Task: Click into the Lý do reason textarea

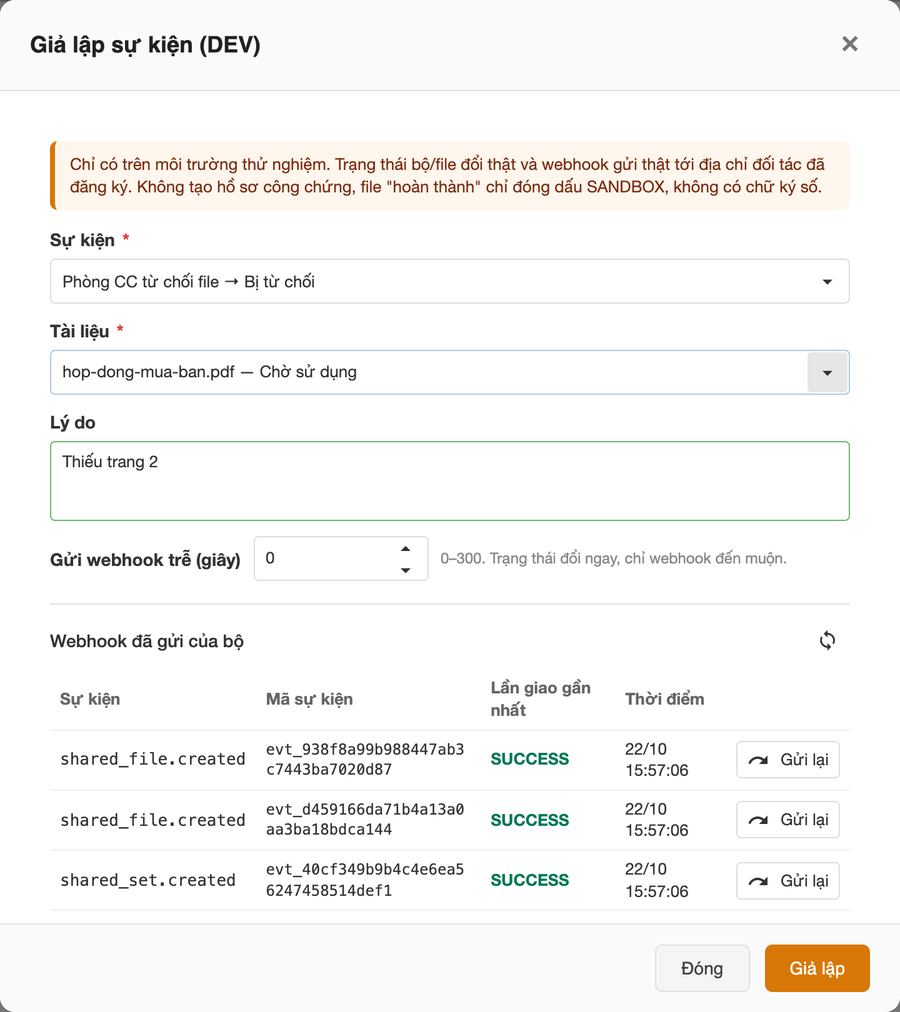Action: click(449, 481)
